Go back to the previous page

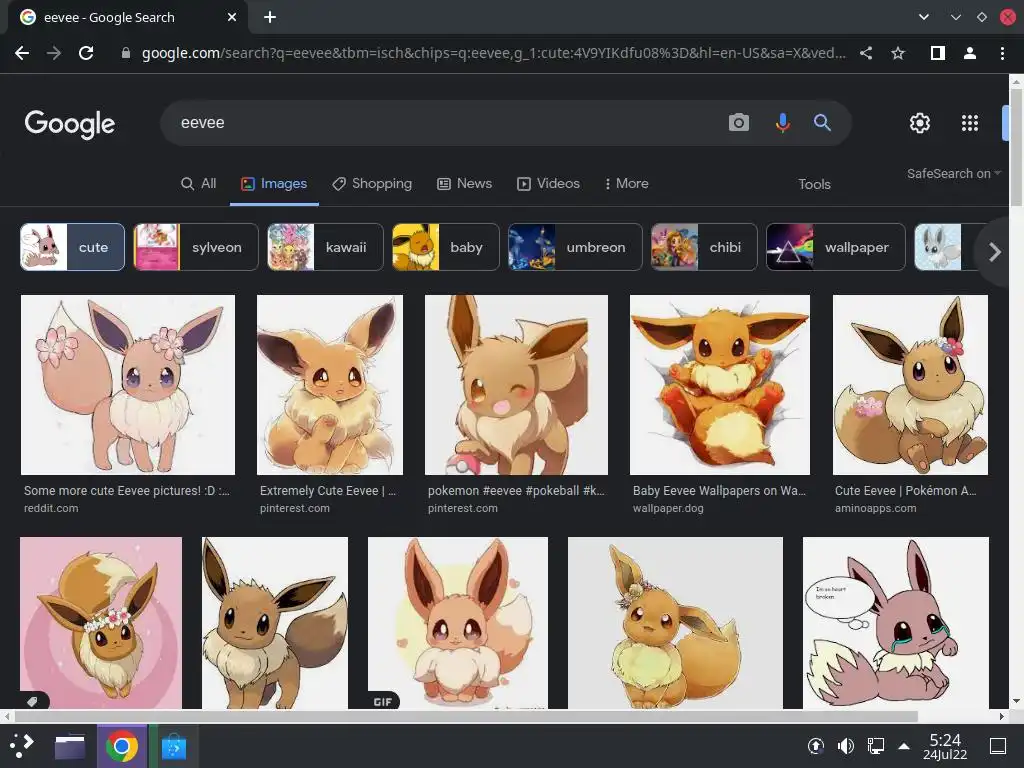(x=22, y=53)
